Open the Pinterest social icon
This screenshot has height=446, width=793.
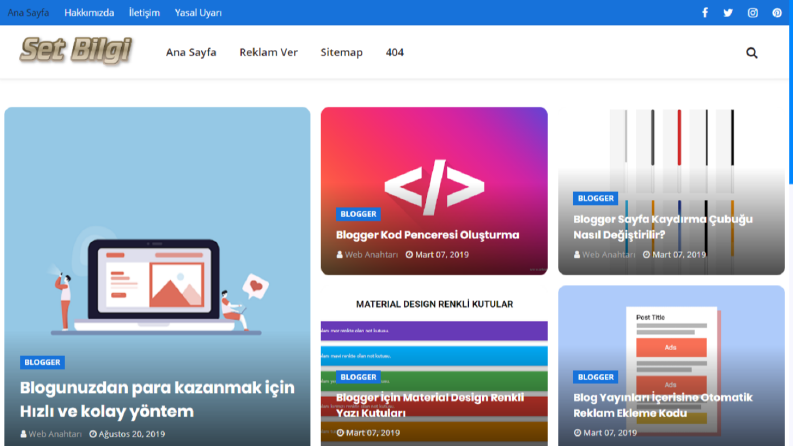777,13
